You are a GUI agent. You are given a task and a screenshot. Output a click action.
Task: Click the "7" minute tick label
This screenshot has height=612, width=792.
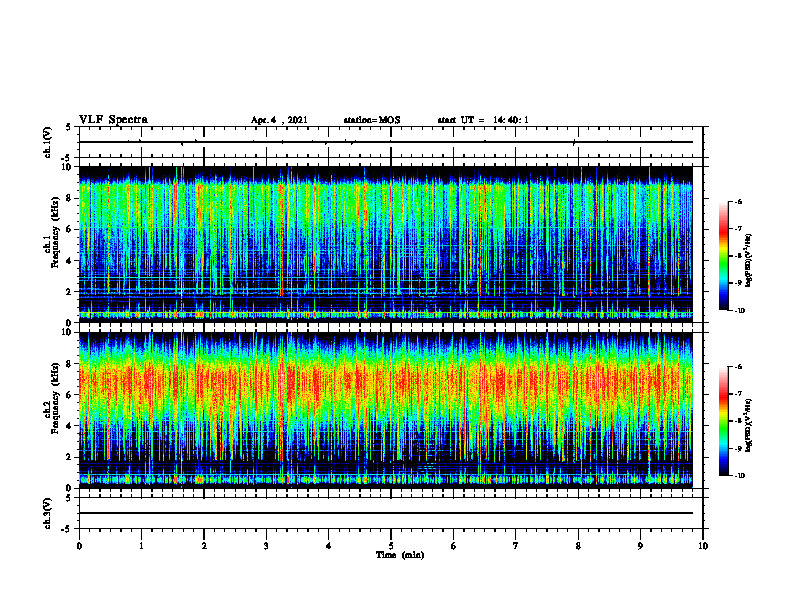516,546
